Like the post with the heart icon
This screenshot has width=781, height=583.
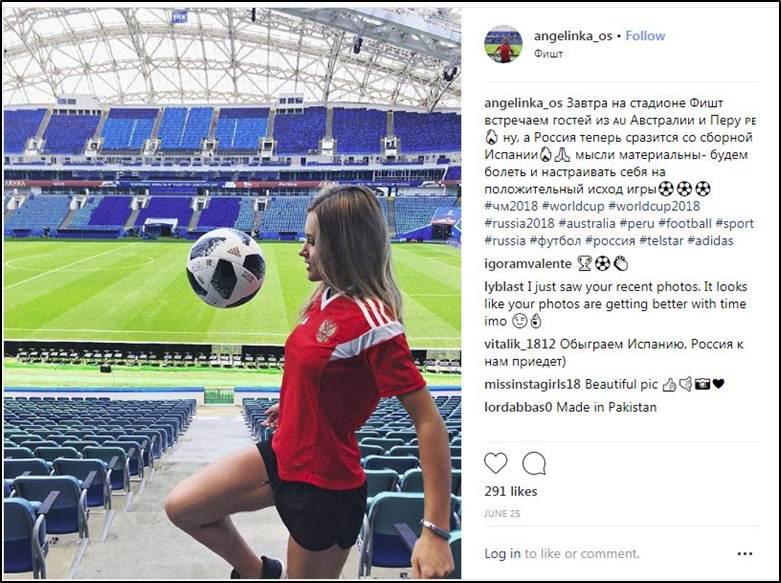pyautogui.click(x=496, y=463)
